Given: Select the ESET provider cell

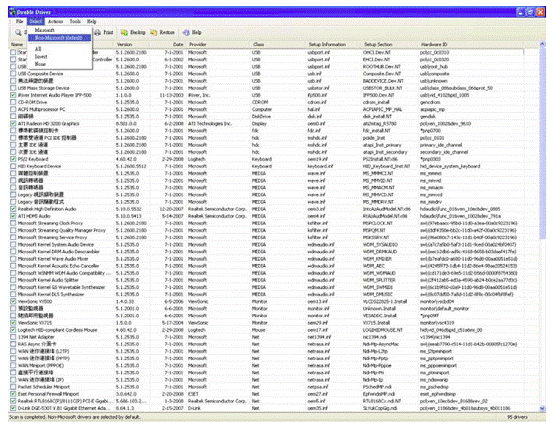Looking at the screenshot, I should pos(193,394).
